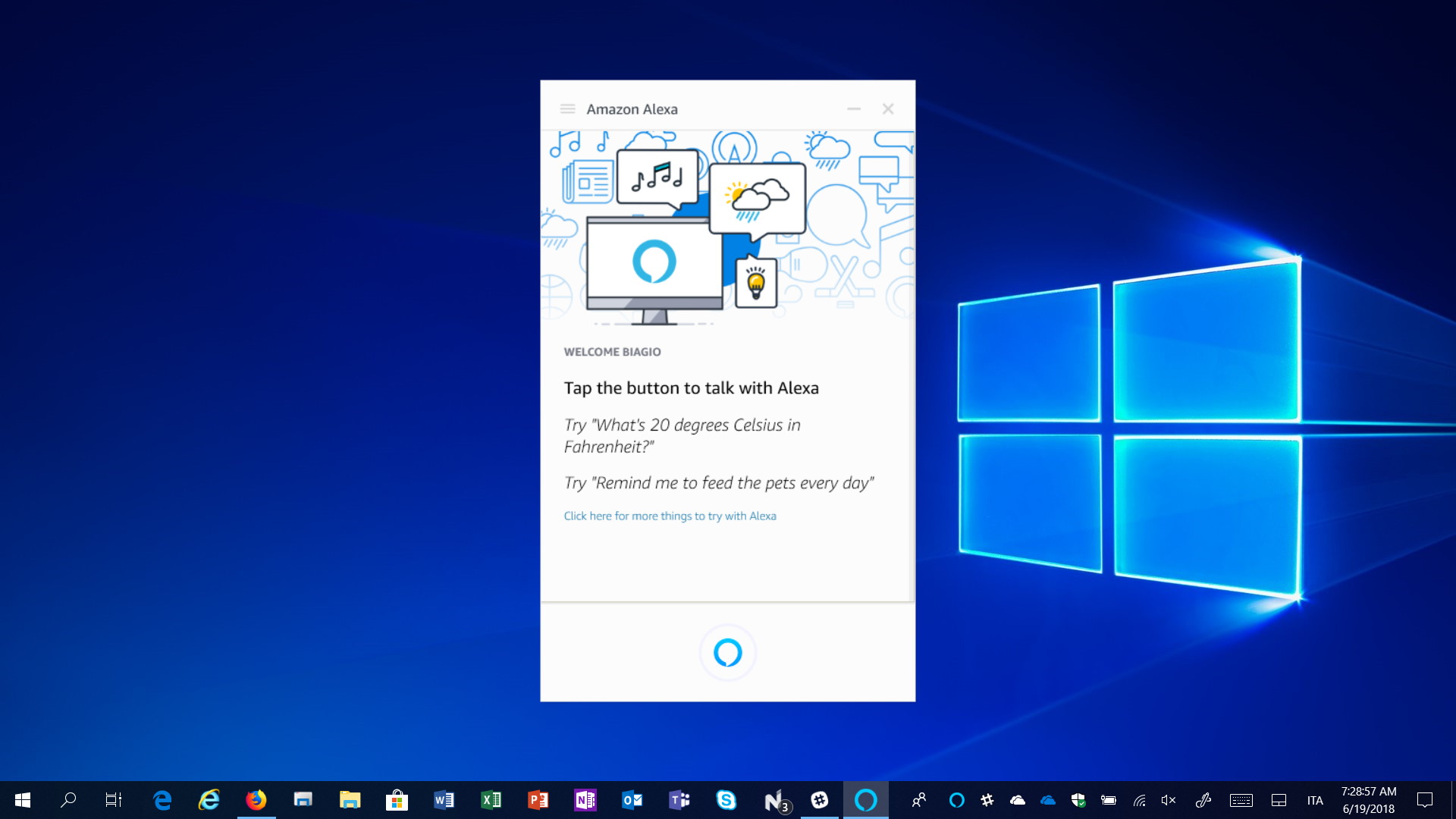Open taskbar Search magnifier
Screen dimensions: 1456x819
(x=68, y=800)
